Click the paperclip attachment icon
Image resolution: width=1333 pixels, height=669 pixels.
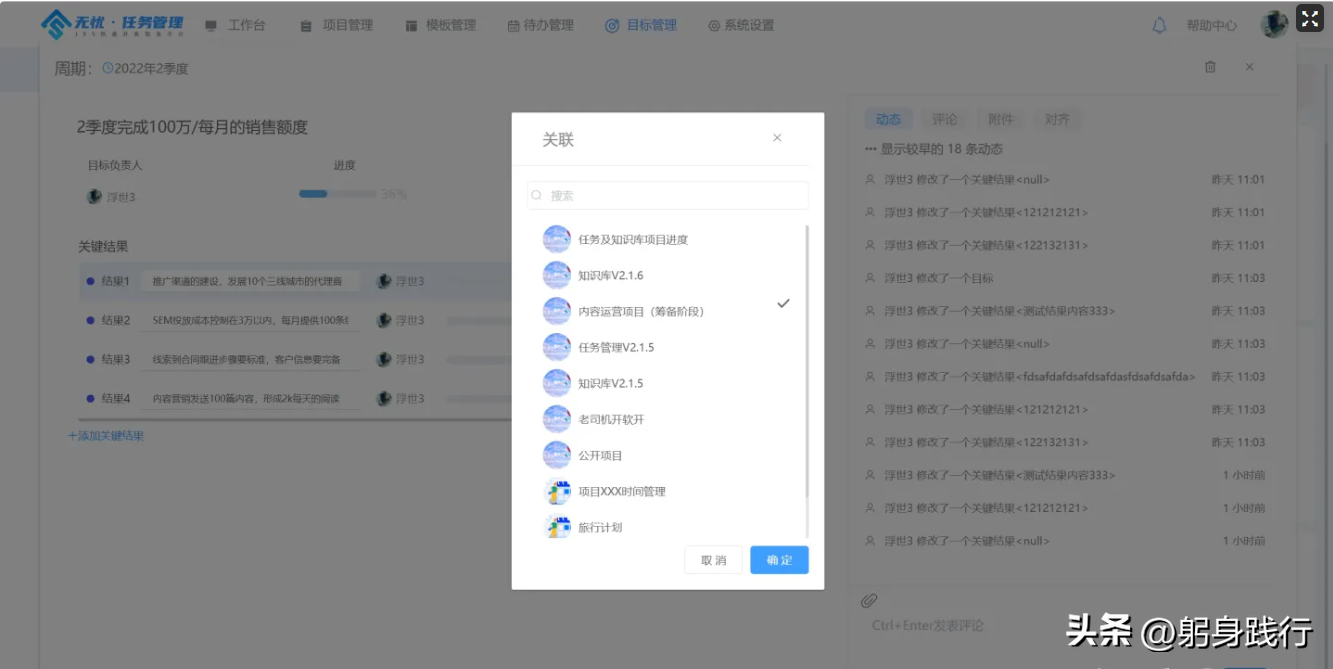[x=869, y=600]
